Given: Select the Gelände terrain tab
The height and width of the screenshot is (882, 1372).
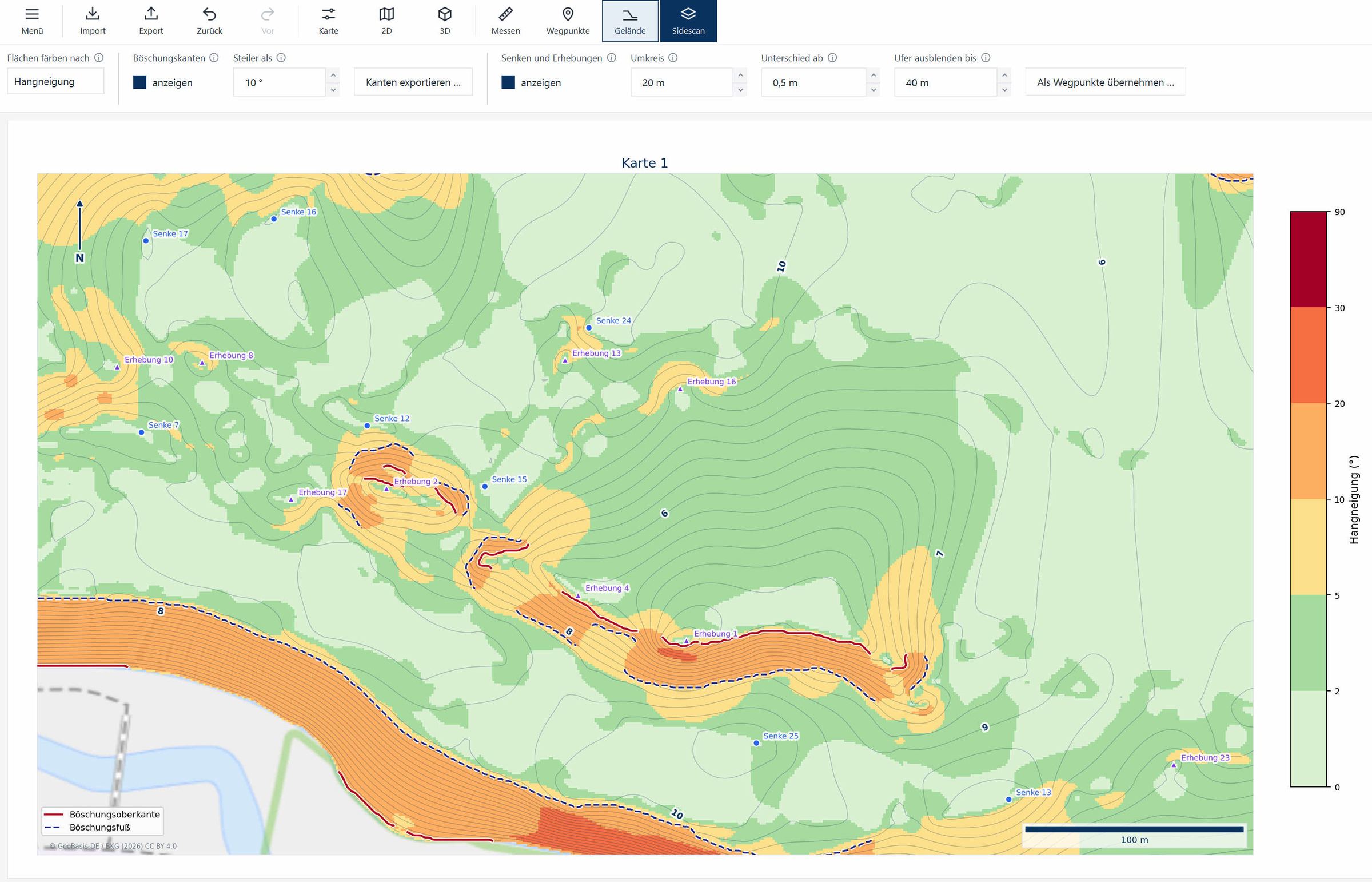Looking at the screenshot, I should click(x=630, y=21).
